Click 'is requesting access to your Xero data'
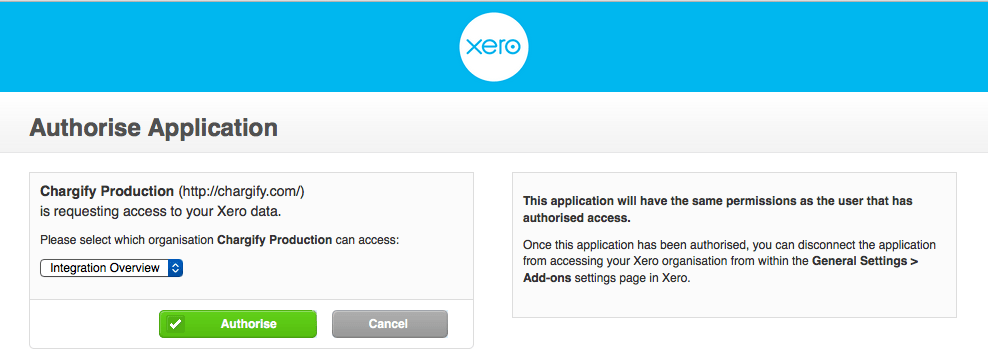The height and width of the screenshot is (364, 988). 160,212
